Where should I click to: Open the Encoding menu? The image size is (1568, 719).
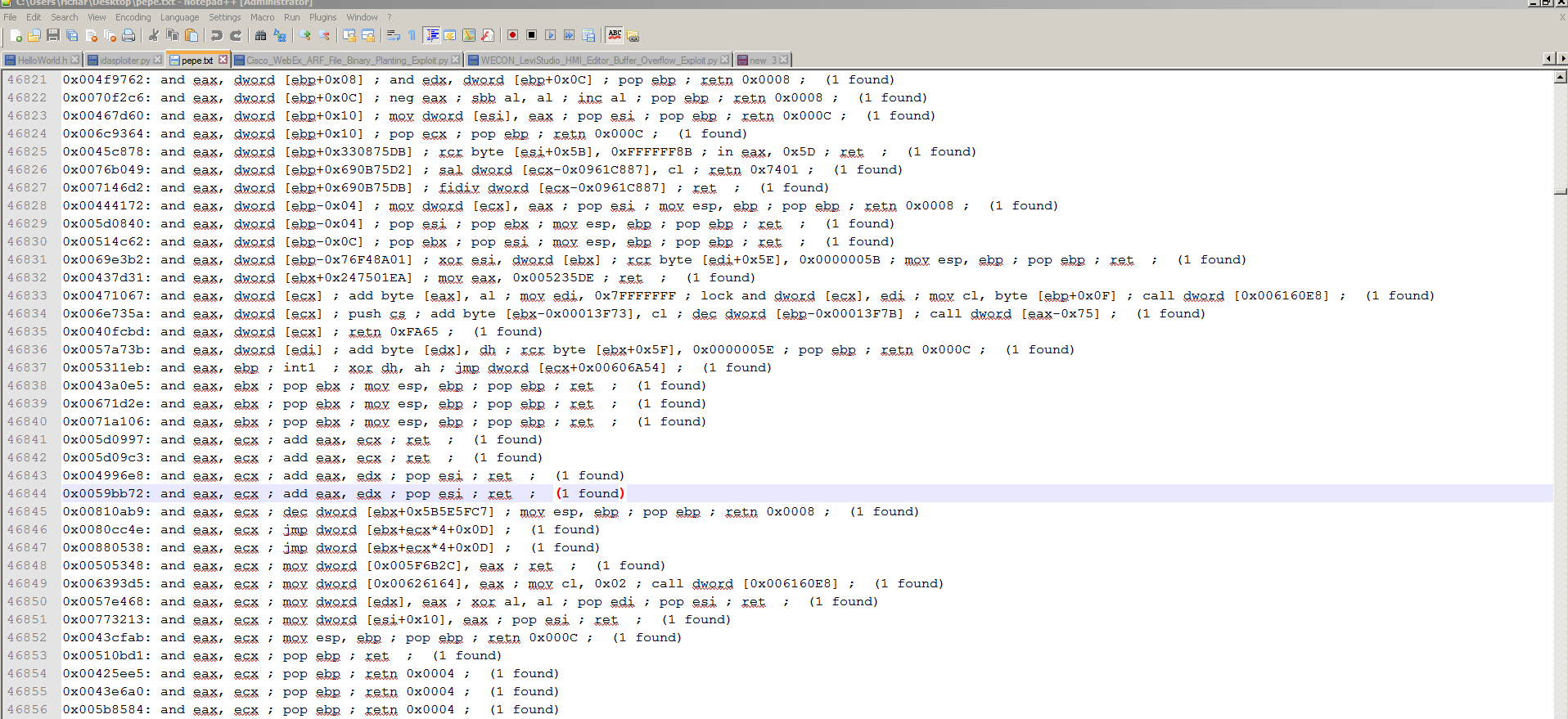[x=133, y=17]
